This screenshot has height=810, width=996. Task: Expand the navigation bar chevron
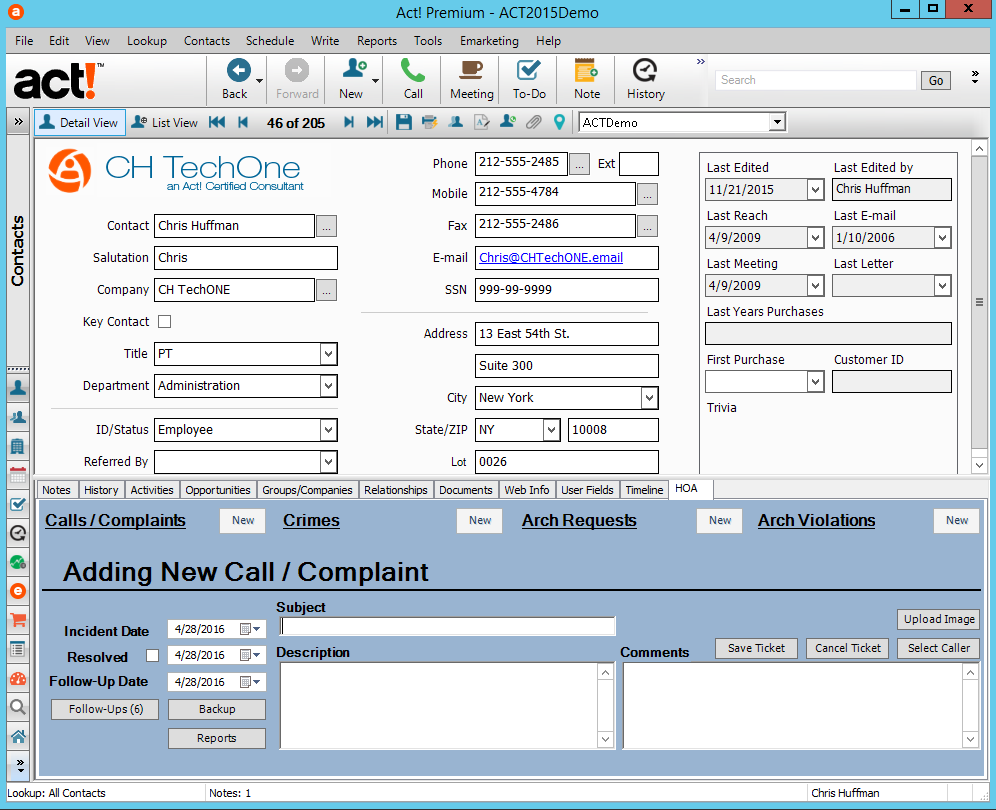(18, 121)
